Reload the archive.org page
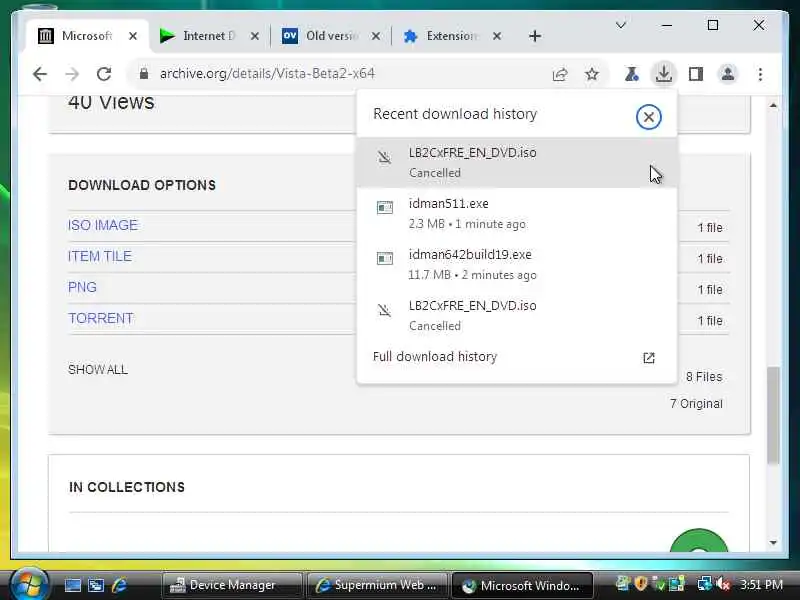This screenshot has width=800, height=600. (104, 74)
